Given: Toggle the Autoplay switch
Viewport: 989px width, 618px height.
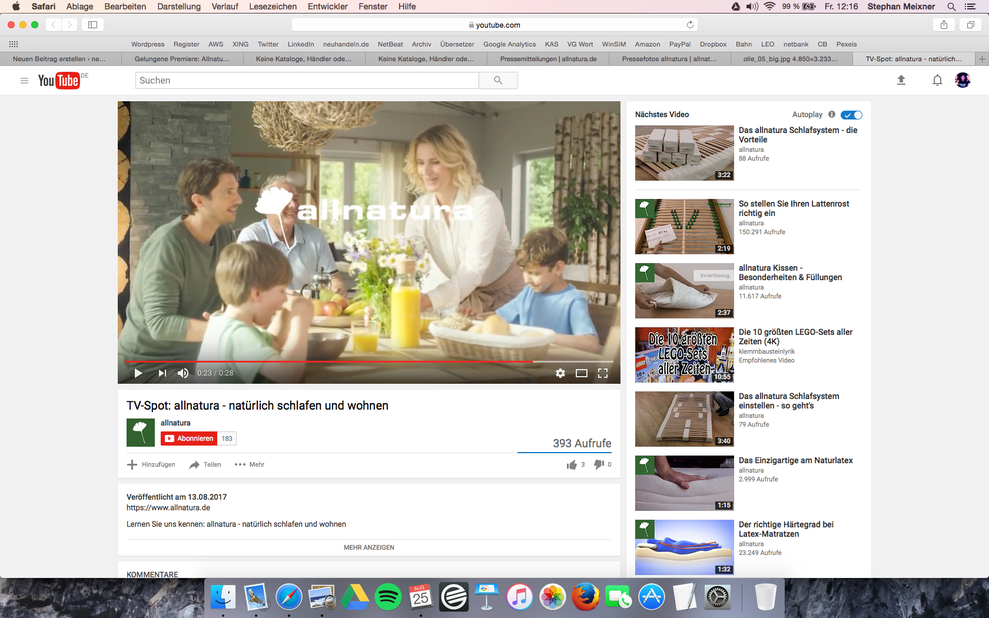Looking at the screenshot, I should (851, 115).
